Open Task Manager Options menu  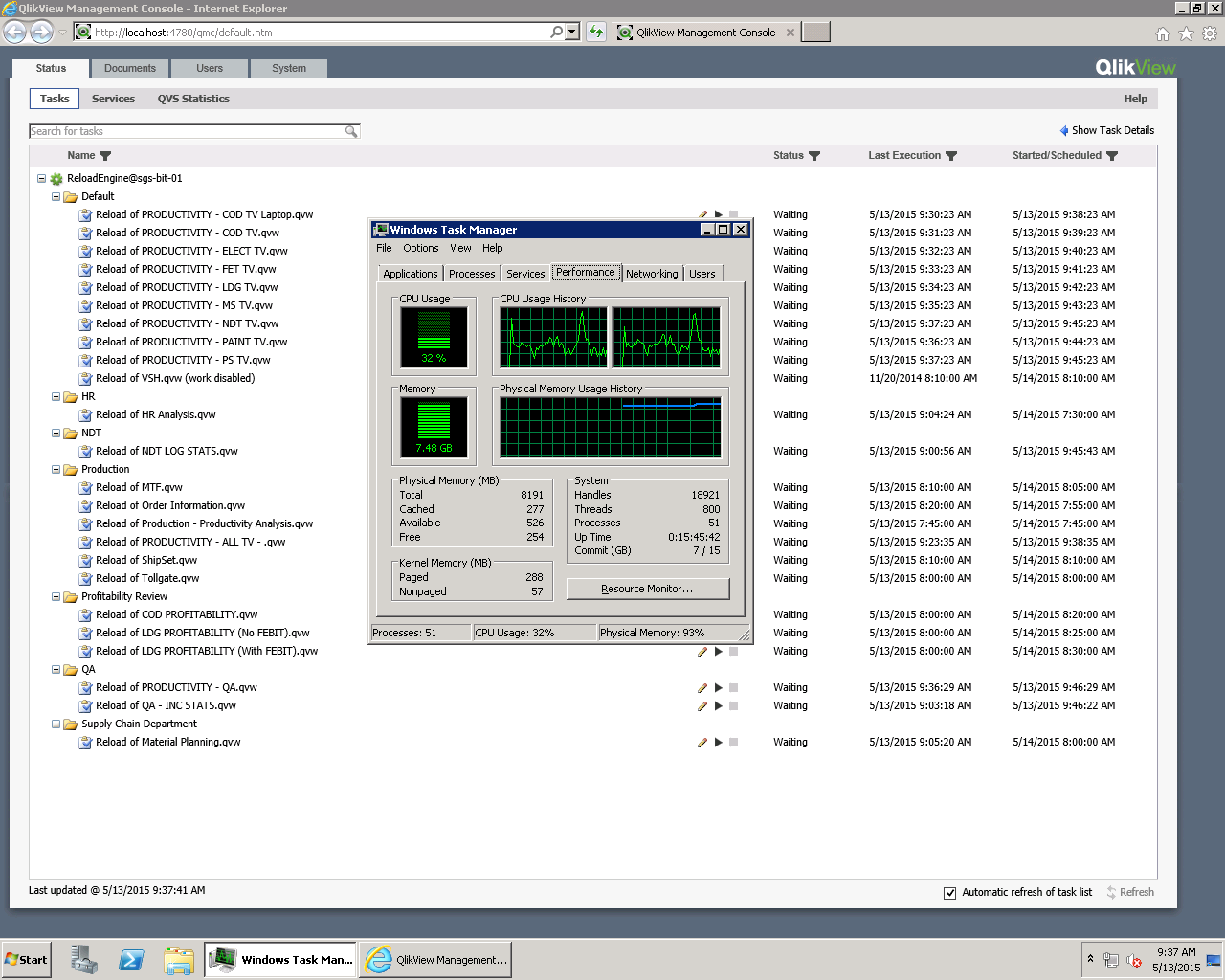point(421,248)
